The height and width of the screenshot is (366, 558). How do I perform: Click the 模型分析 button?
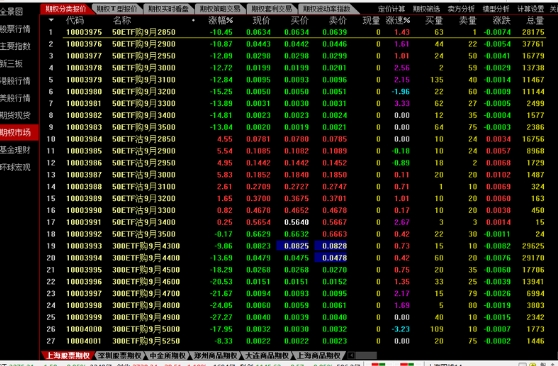click(496, 9)
